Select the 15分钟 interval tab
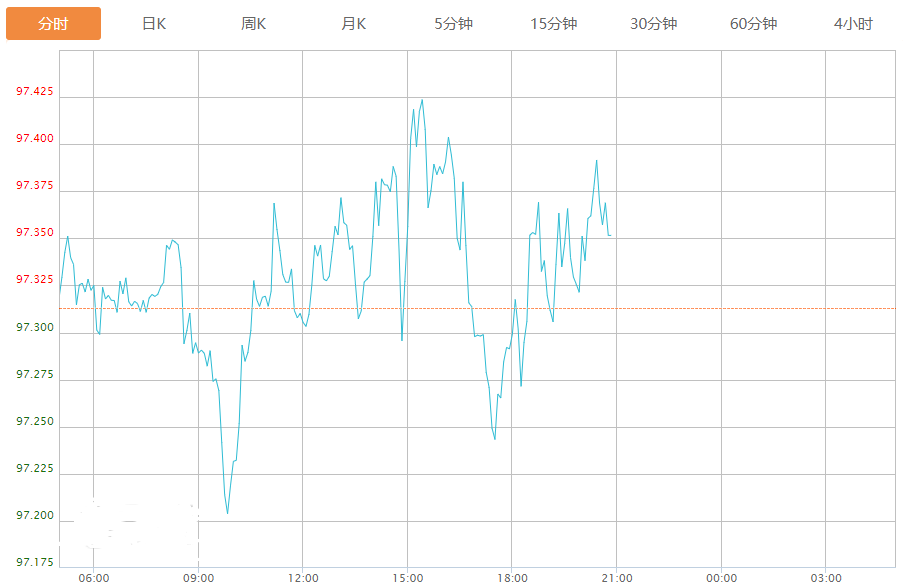The image size is (903, 588). (553, 24)
